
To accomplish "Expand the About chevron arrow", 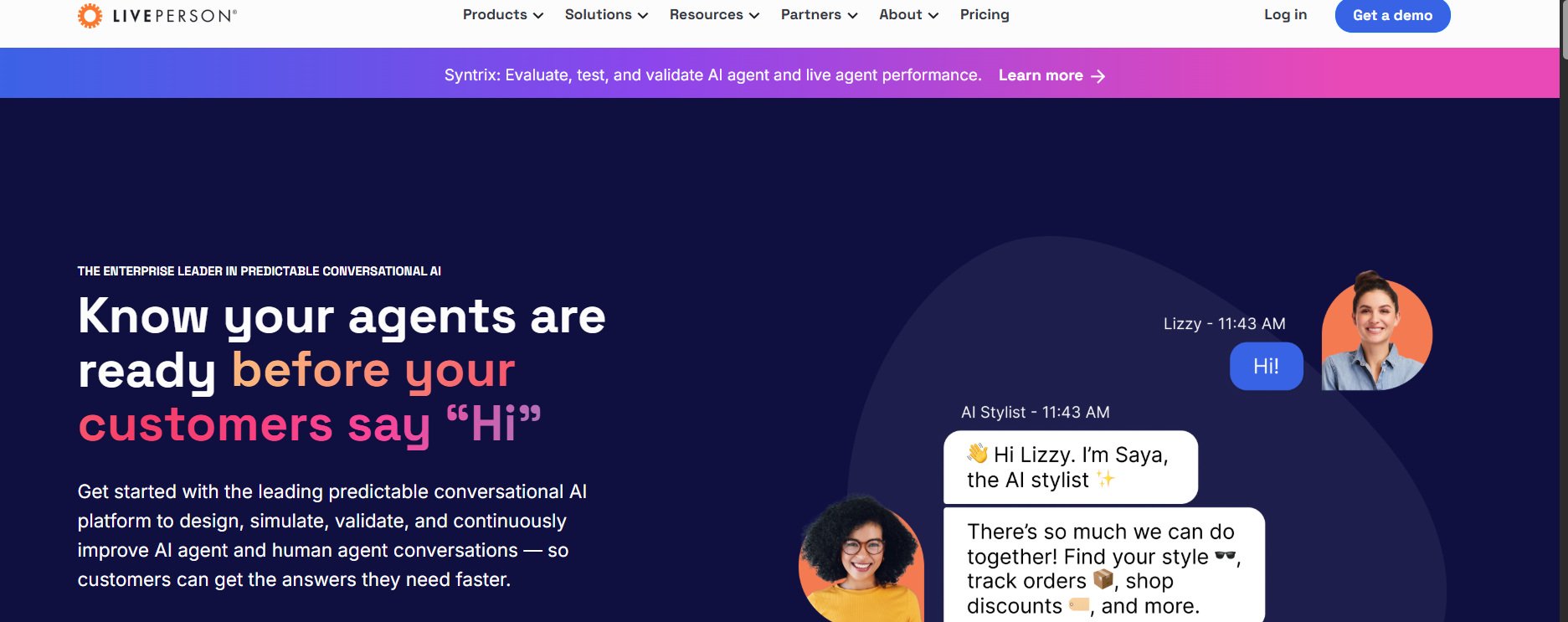I will 933,16.
